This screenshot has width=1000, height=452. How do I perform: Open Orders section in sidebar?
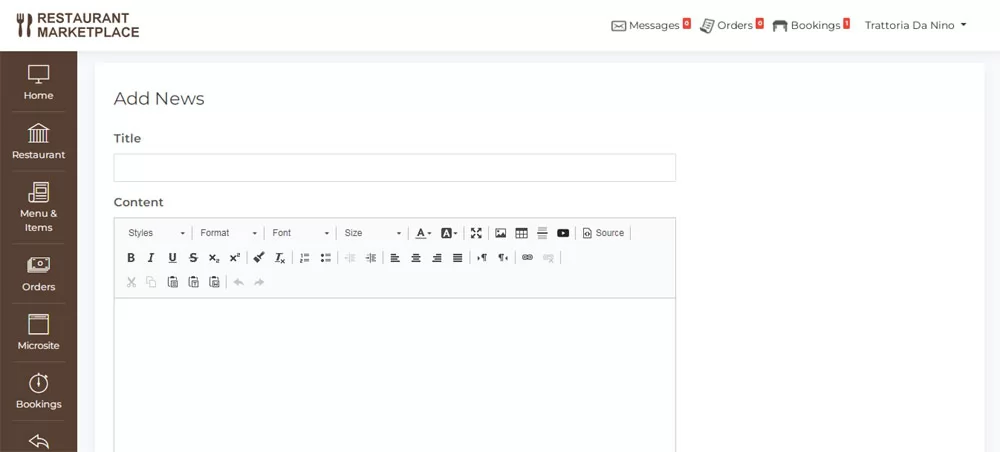38,273
